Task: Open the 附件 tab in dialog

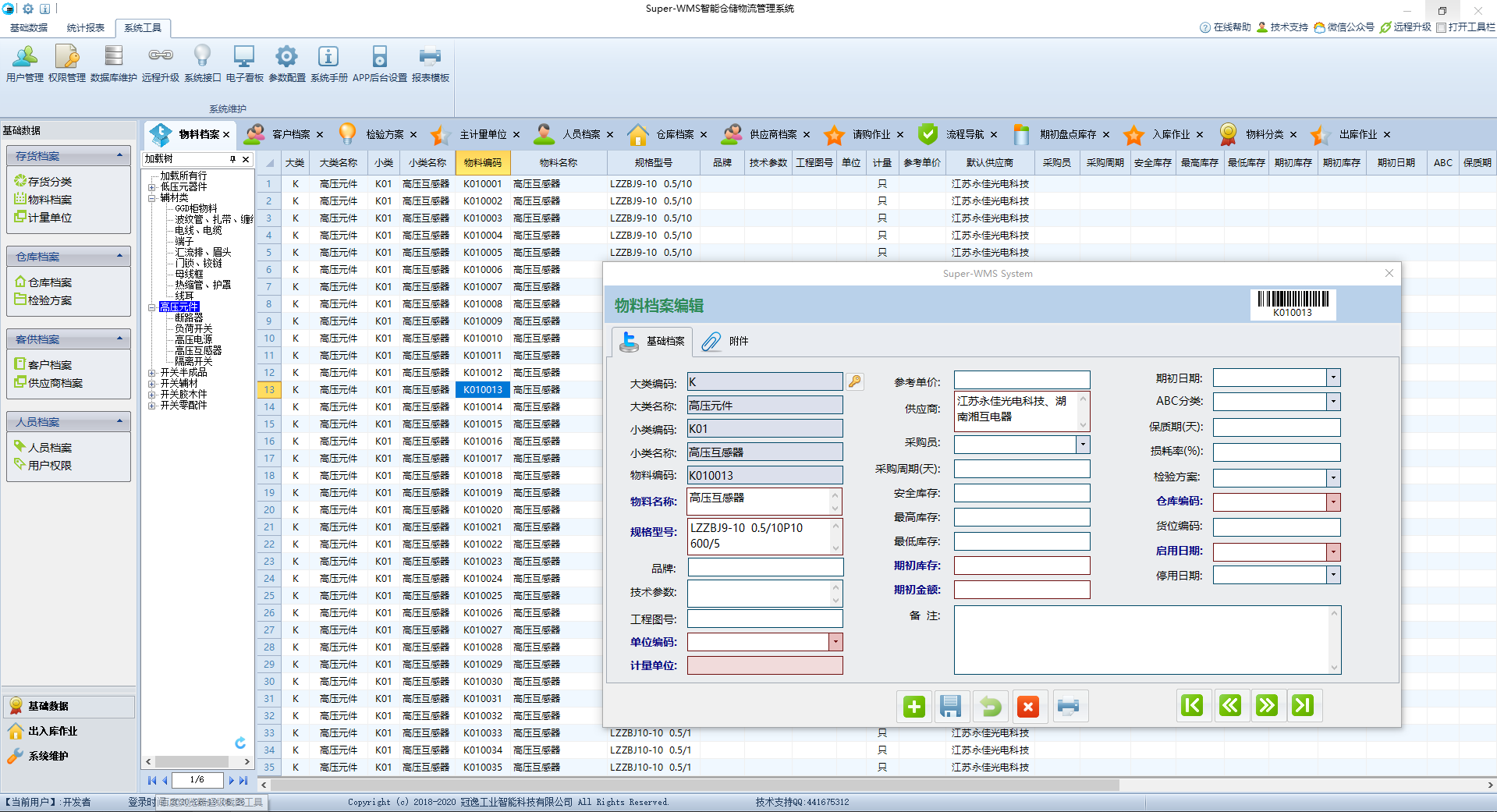Action: tap(725, 341)
